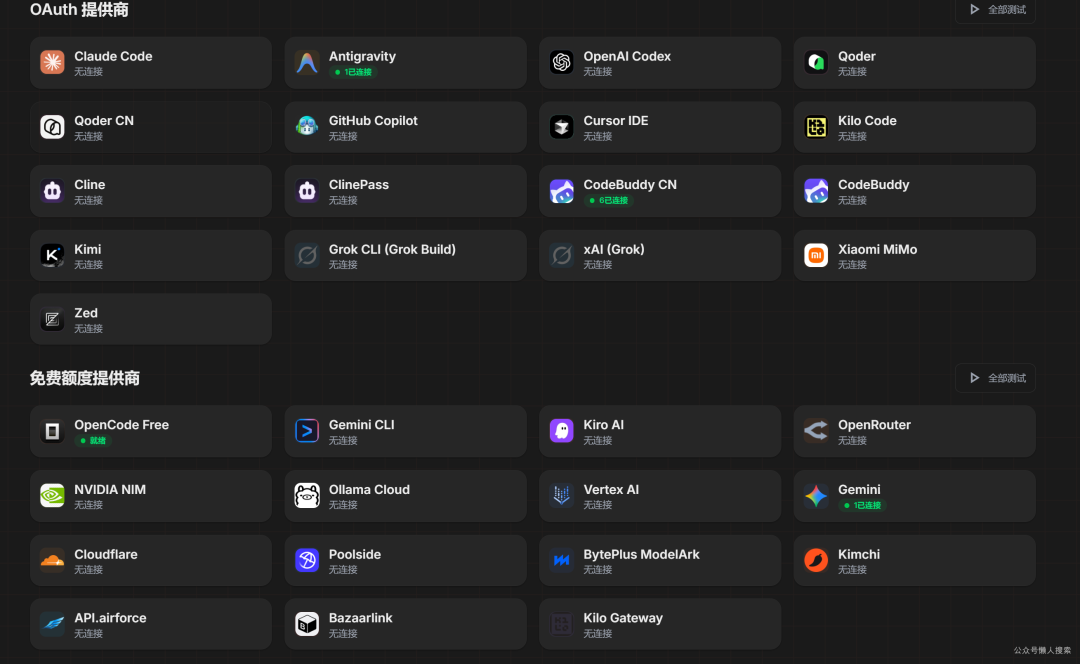Open the xAI (Grok) icon

click(561, 256)
